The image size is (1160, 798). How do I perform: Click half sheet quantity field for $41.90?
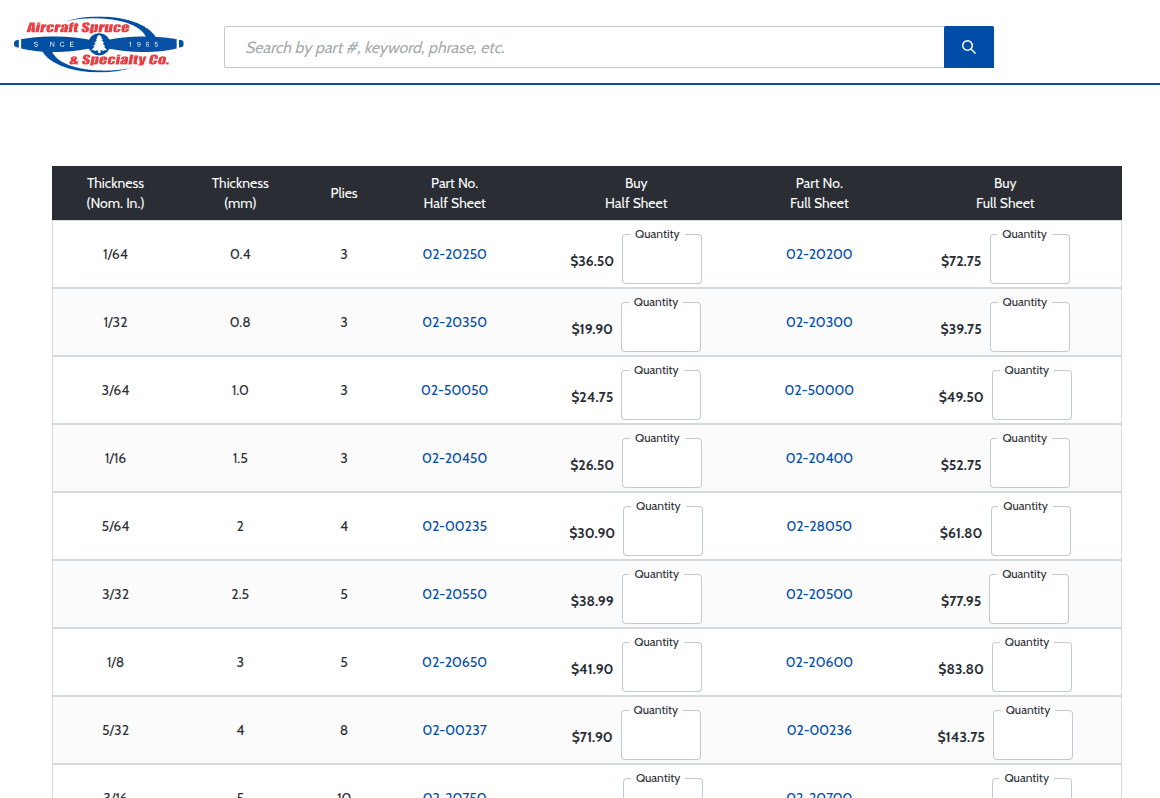tap(661, 668)
